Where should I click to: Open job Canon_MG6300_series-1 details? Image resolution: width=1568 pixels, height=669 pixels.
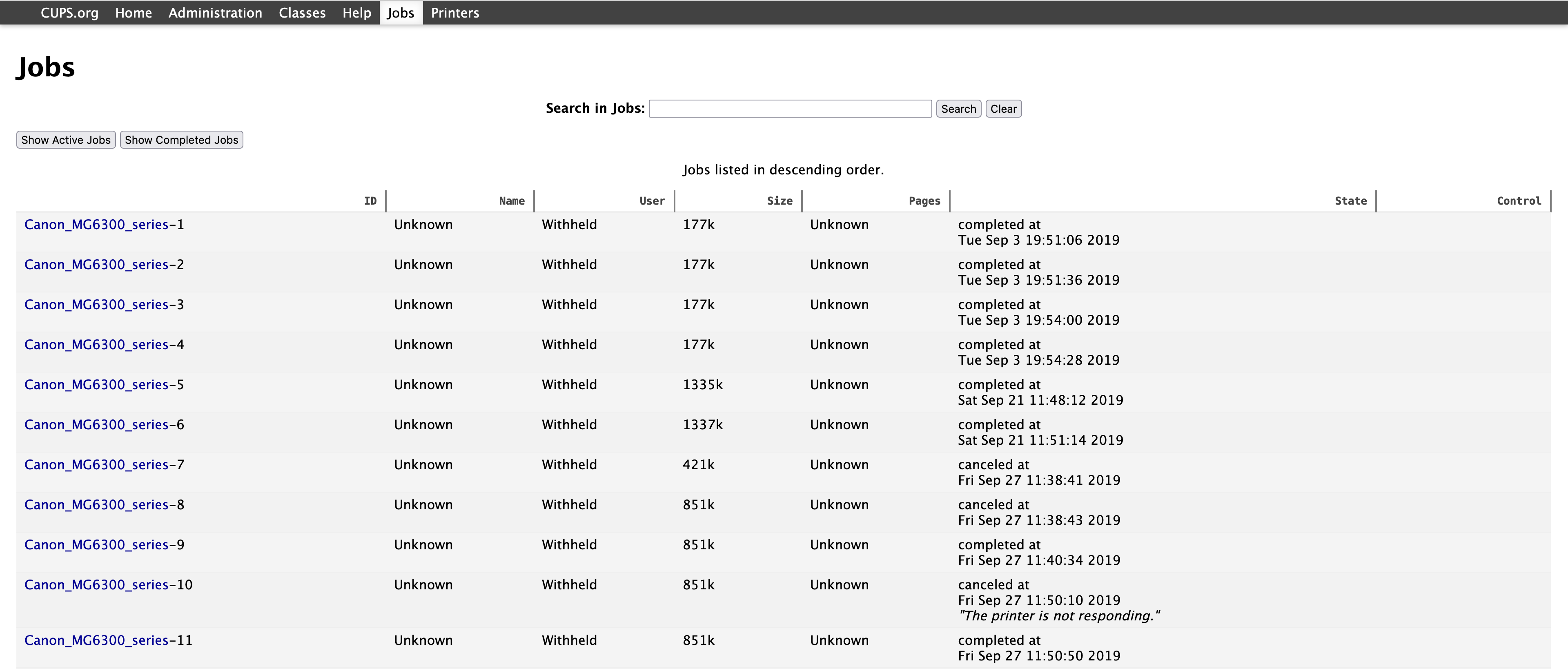point(103,224)
